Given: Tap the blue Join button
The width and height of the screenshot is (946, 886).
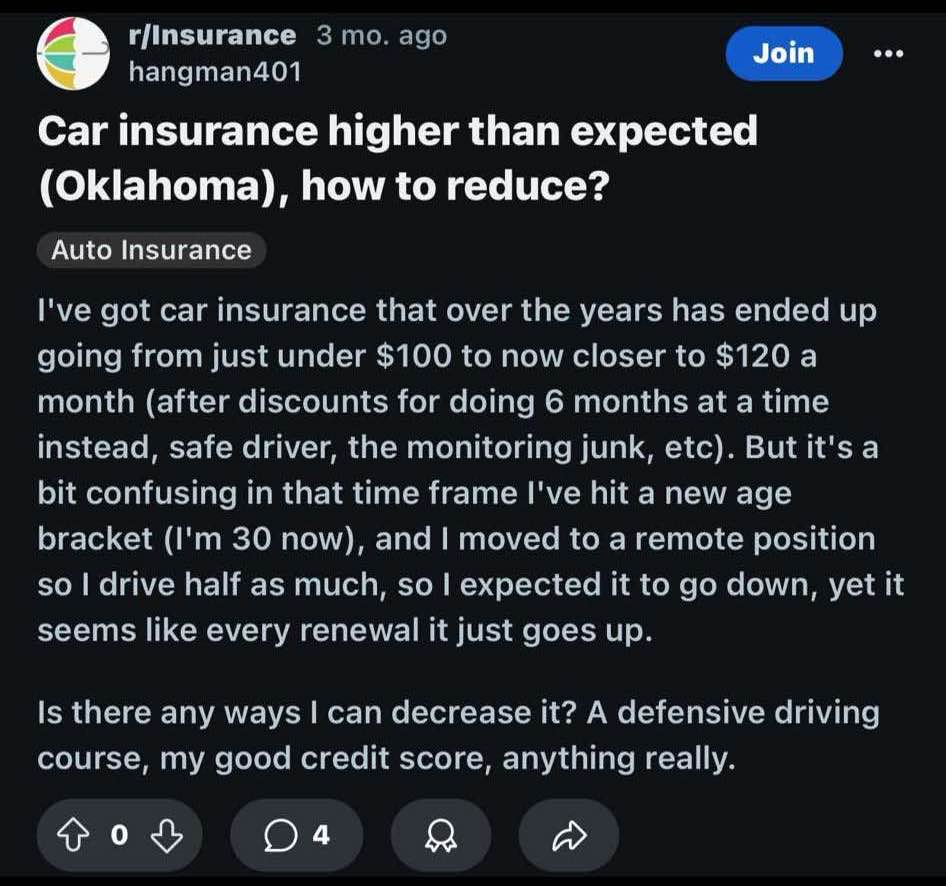Looking at the screenshot, I should 784,54.
